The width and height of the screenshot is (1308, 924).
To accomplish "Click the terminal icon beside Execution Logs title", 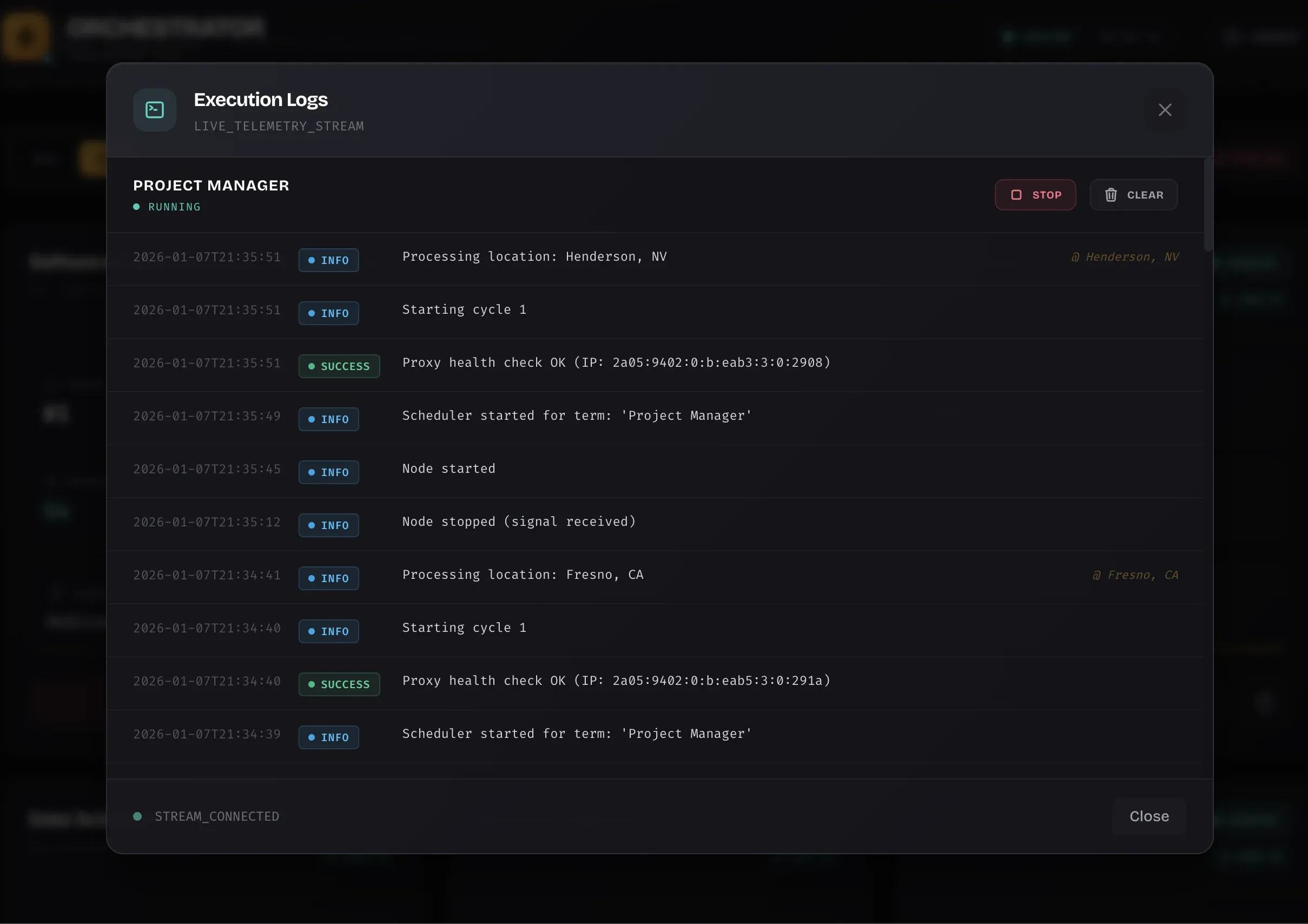I will [154, 109].
